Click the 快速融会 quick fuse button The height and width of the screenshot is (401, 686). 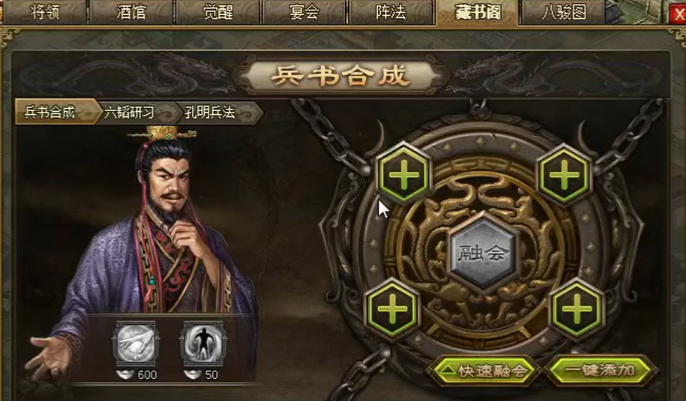484,371
